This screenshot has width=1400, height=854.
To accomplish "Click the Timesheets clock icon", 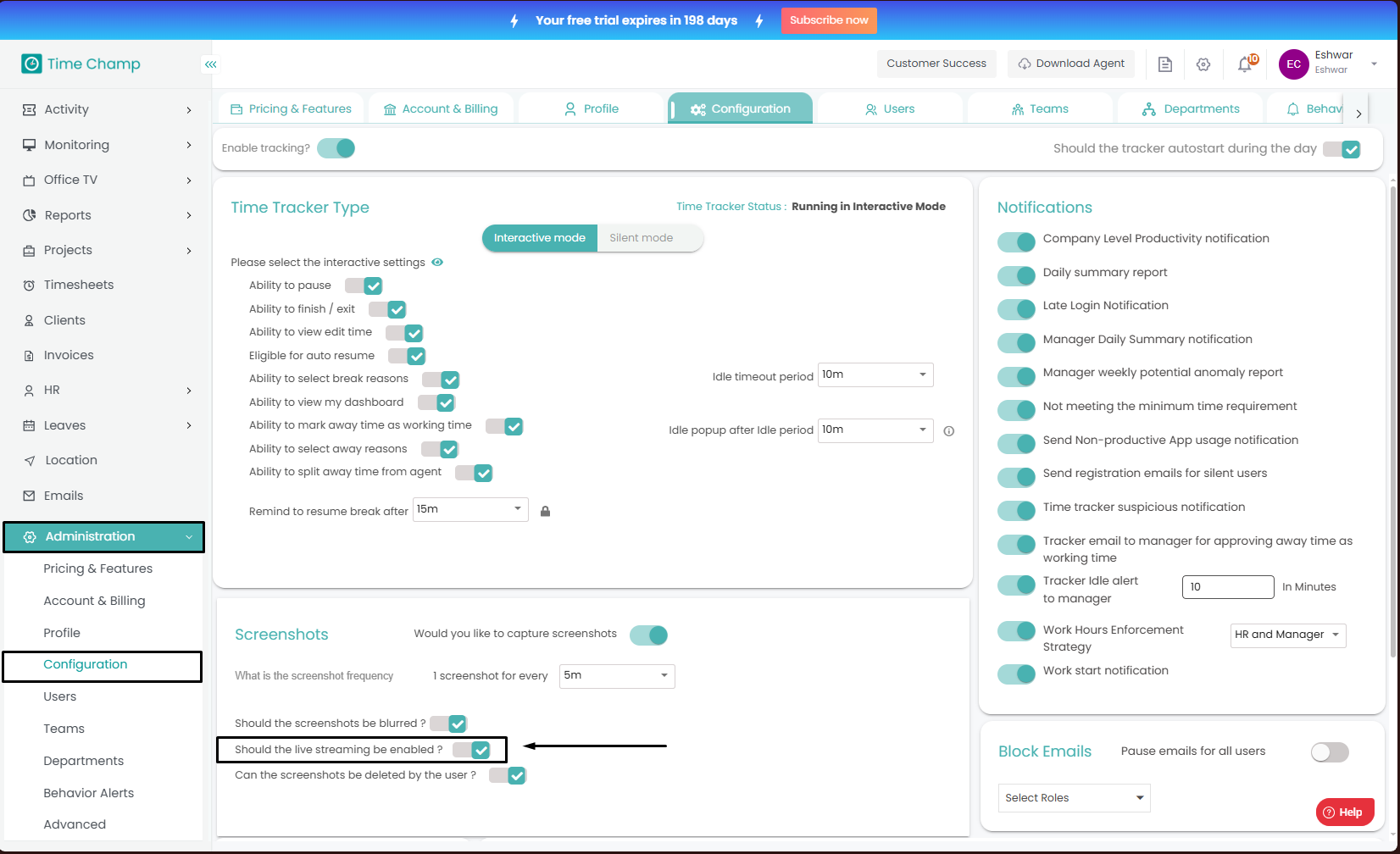I will (29, 286).
